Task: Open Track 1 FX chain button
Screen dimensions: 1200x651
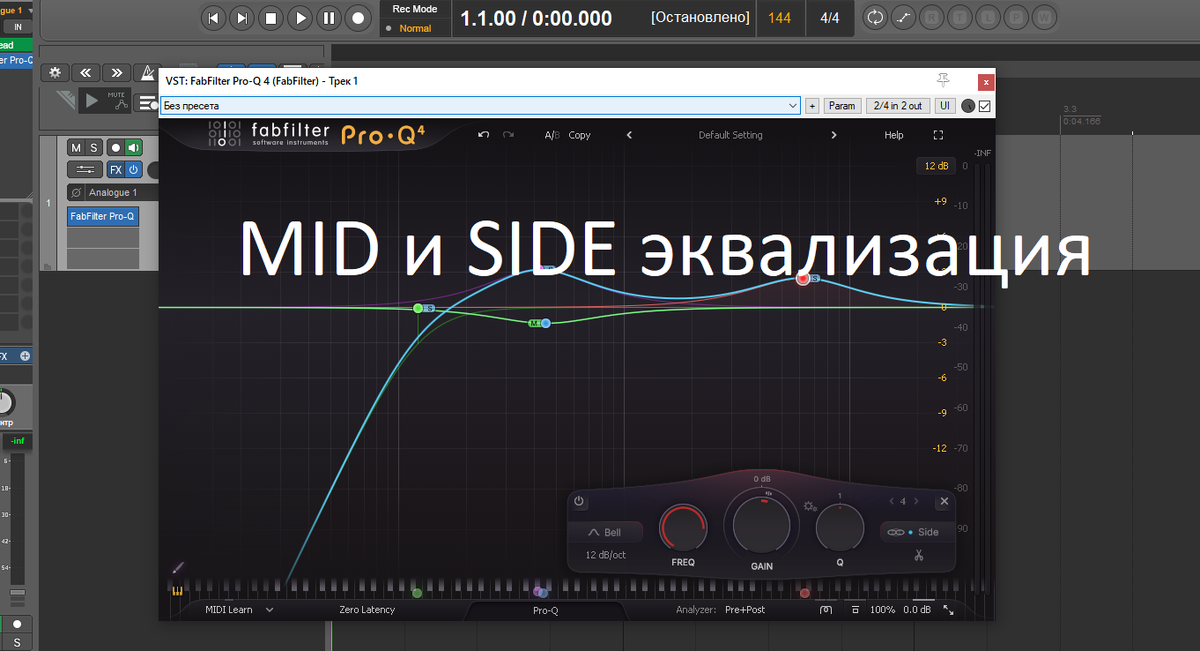Action: pos(115,170)
